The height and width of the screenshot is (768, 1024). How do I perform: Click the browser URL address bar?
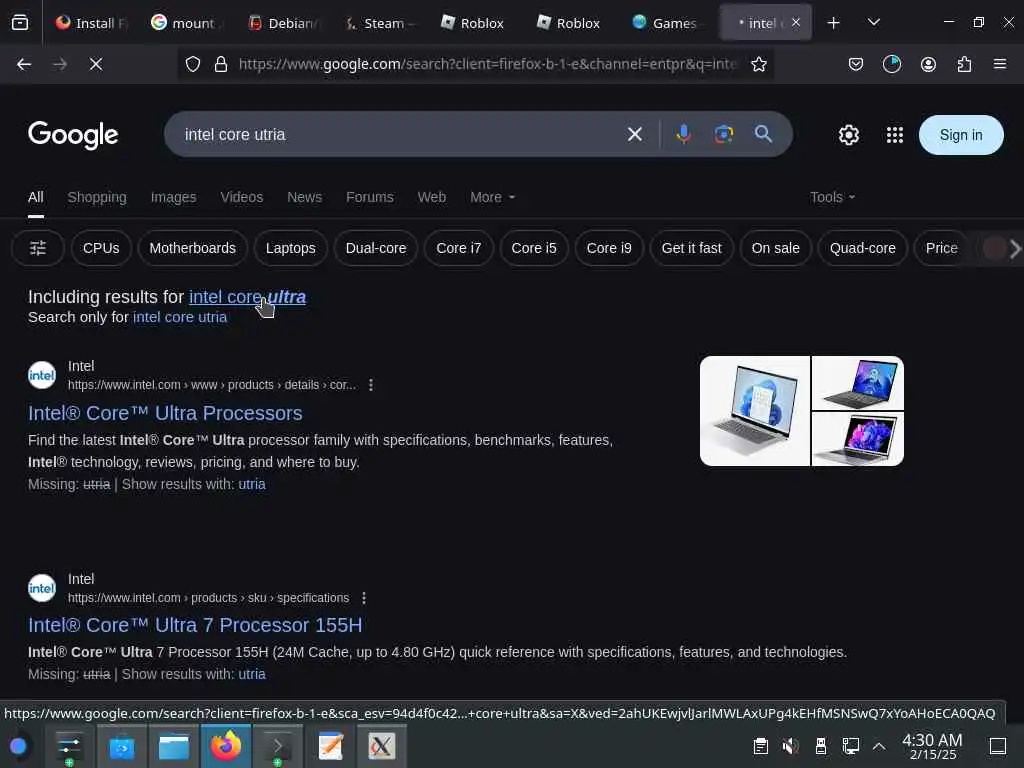[487, 64]
